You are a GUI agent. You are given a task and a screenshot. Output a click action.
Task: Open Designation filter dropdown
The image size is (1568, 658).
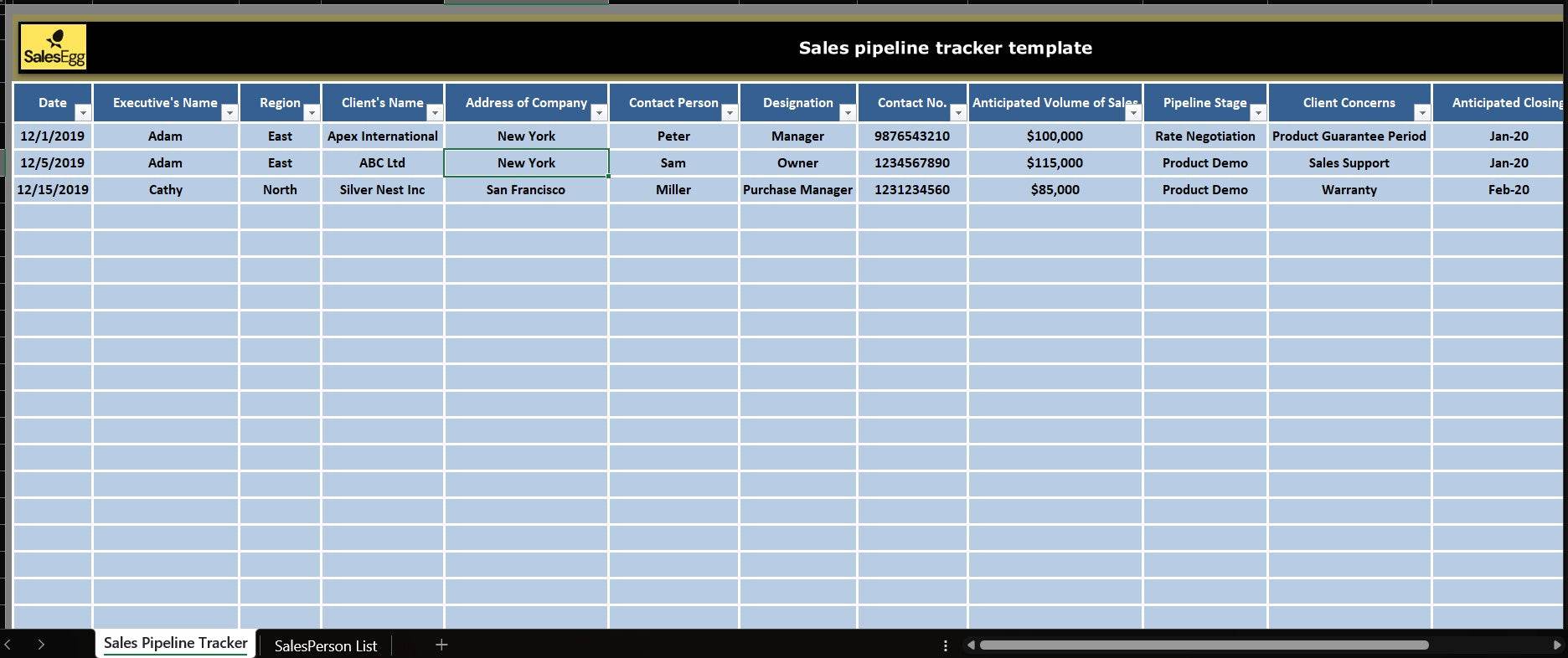(848, 113)
